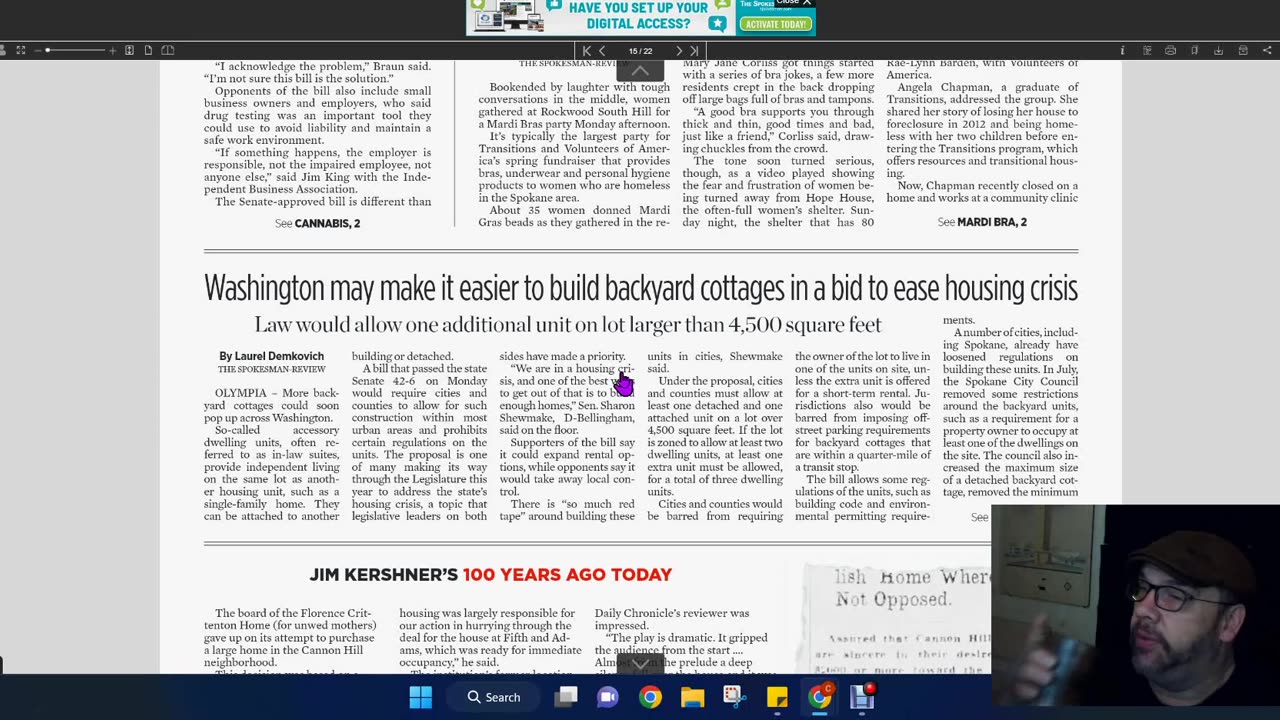
Task: Switch to two-page spread view
Action: pos(168,50)
